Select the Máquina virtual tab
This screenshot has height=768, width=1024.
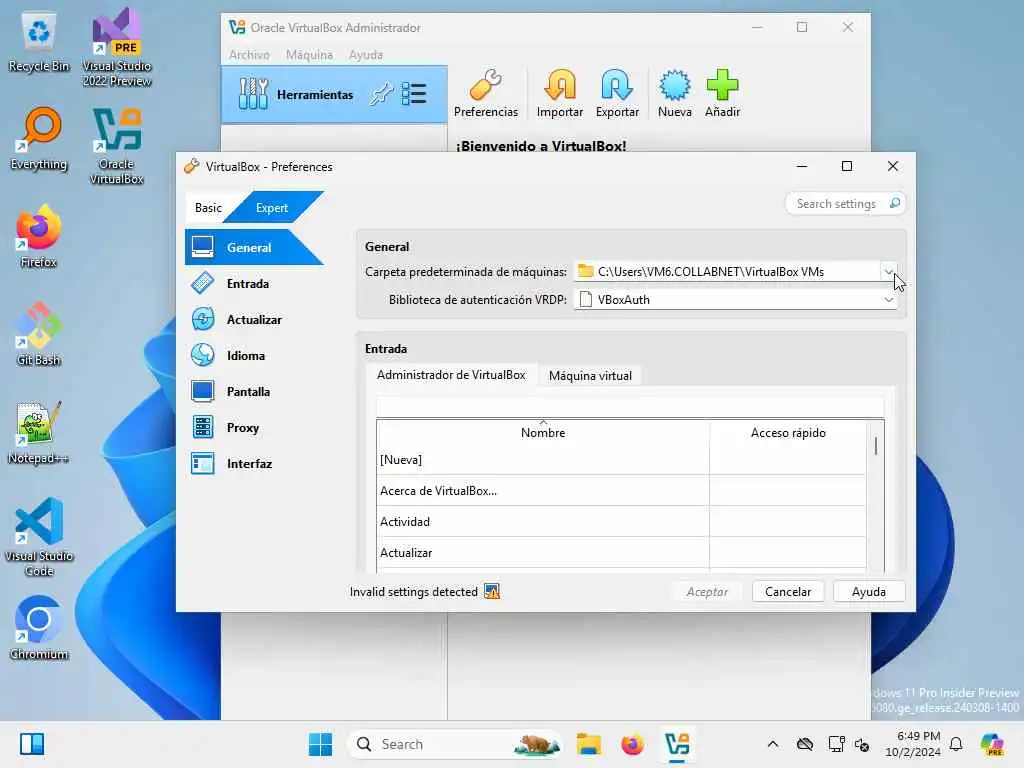point(590,376)
